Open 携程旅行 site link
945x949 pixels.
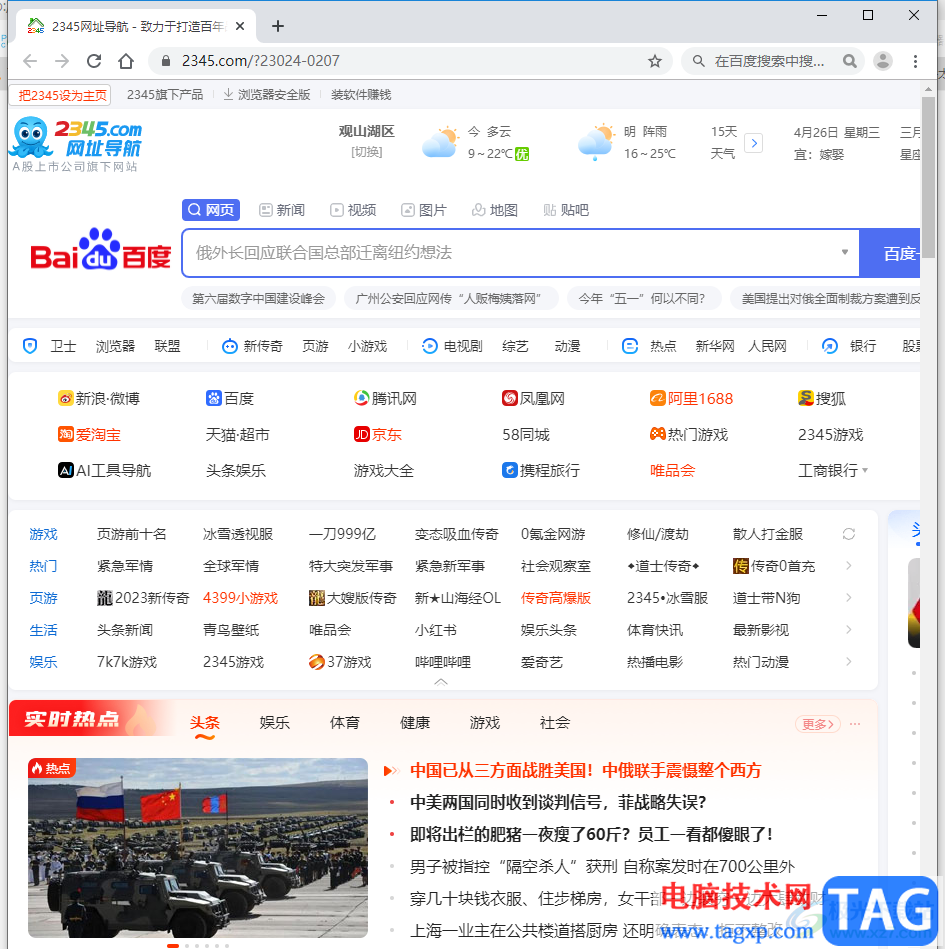click(x=541, y=470)
